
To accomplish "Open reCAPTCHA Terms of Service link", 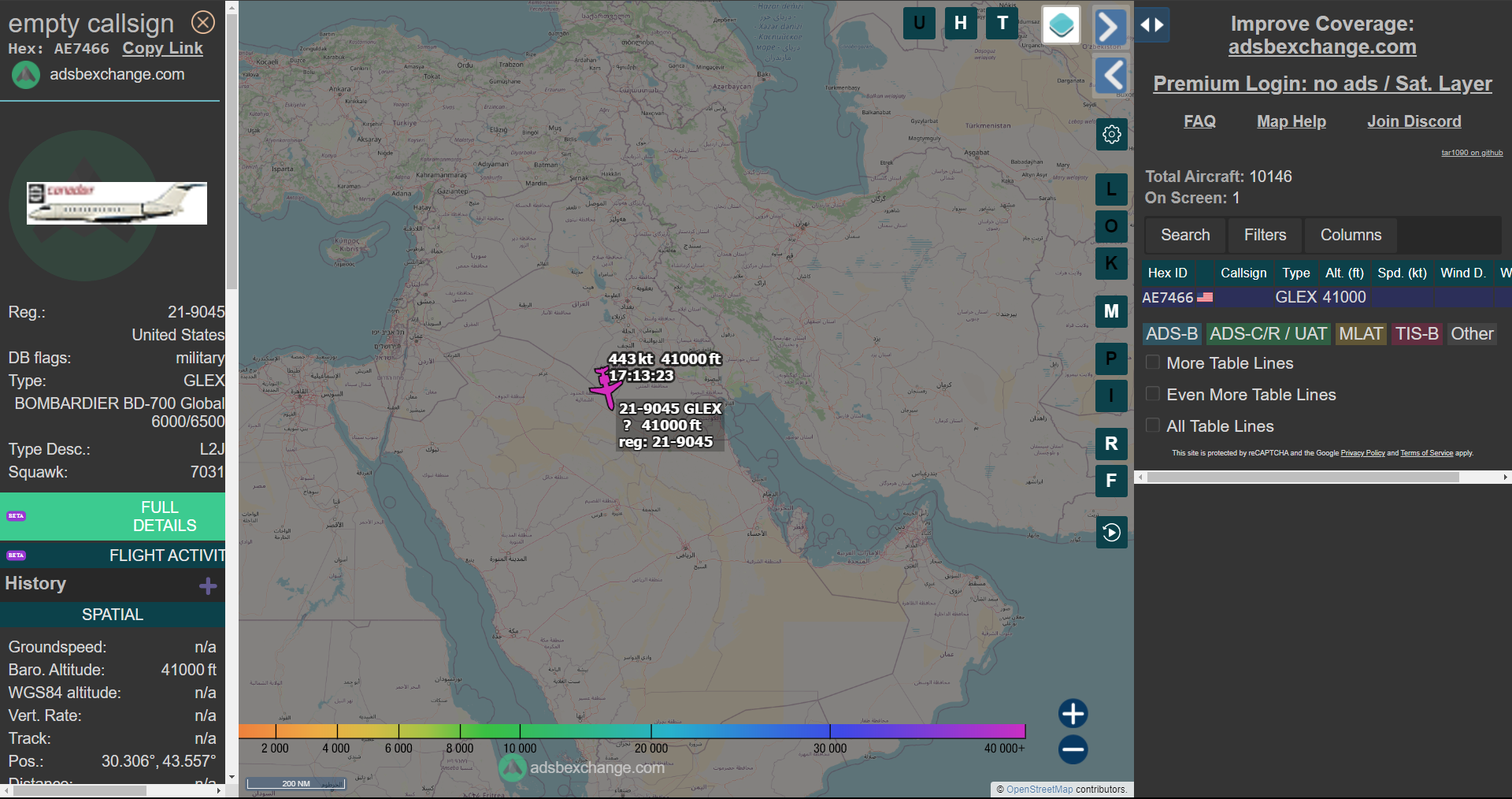I will tap(1426, 453).
